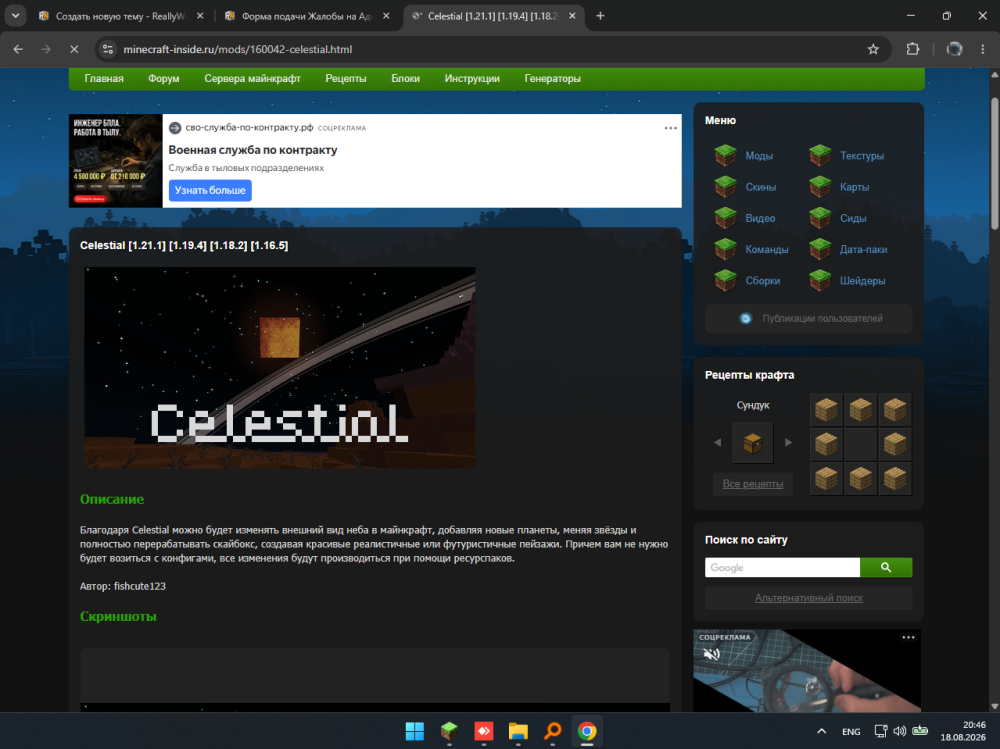Viewport: 1000px width, 749px height.
Task: Click the address bar URL
Action: 237,49
